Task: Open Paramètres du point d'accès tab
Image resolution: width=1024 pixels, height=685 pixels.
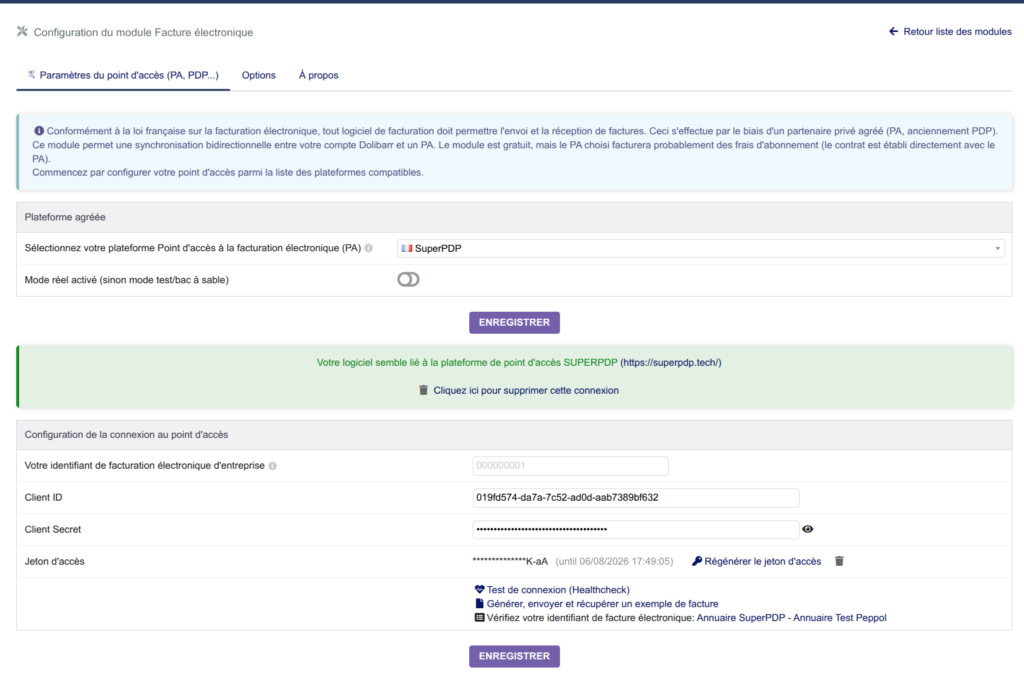Action: (123, 75)
